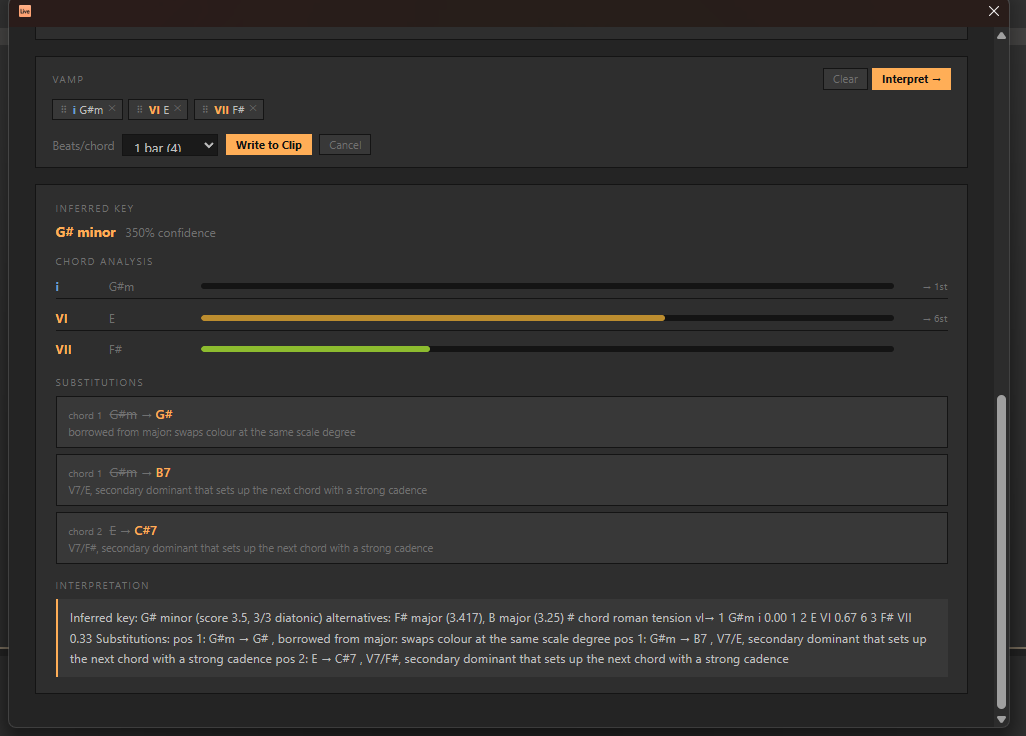This screenshot has width=1026, height=736.
Task: Select the G#m to B7 substitution
Action: pos(502,480)
